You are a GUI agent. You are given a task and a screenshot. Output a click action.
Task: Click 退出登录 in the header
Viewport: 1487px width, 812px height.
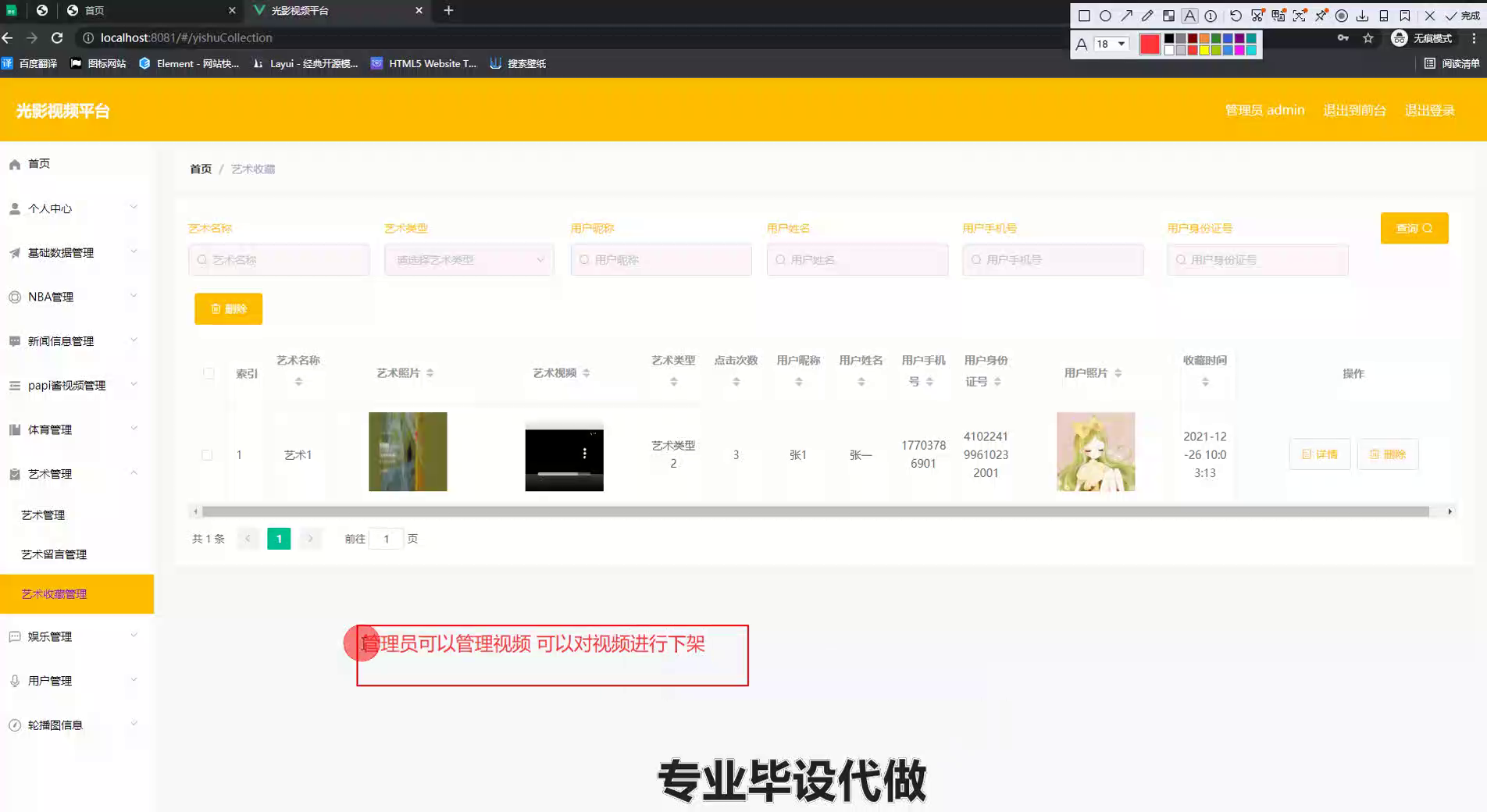click(x=1429, y=110)
